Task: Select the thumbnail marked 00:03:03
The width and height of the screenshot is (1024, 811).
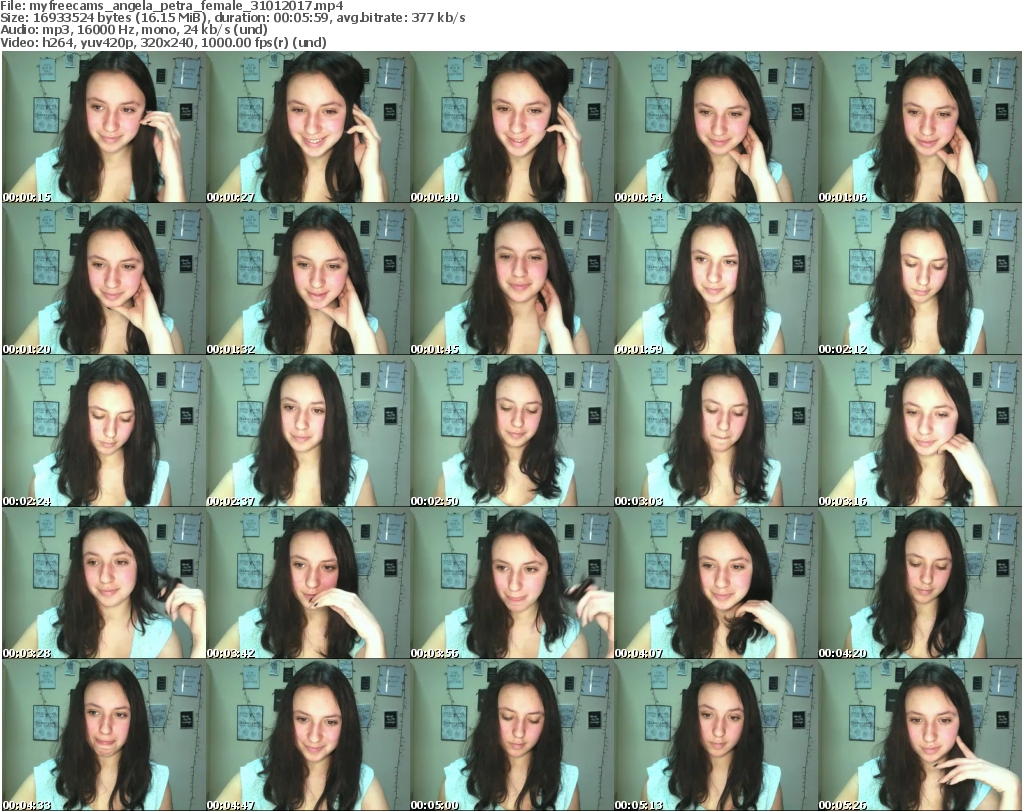Action: (716, 431)
